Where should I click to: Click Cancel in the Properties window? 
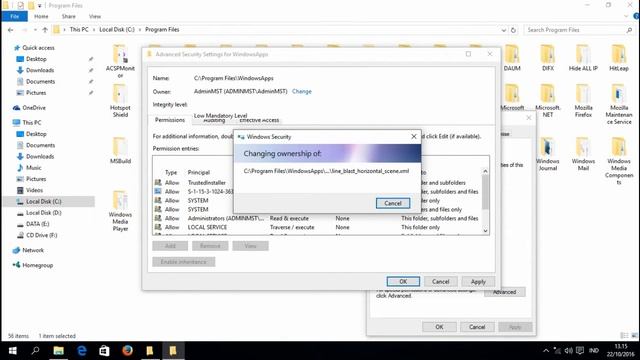477,327
